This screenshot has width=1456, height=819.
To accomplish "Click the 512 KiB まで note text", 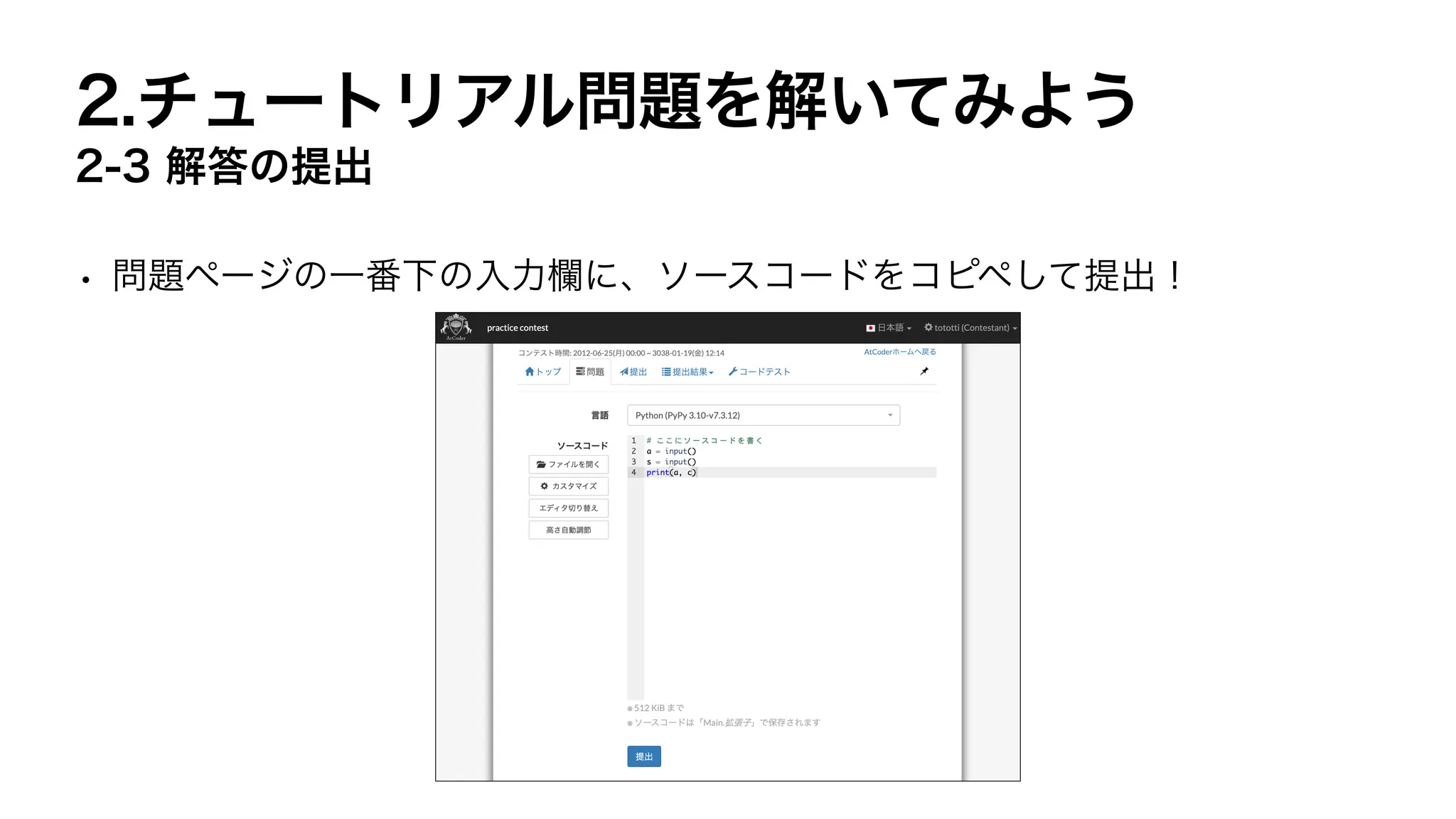I will [655, 708].
